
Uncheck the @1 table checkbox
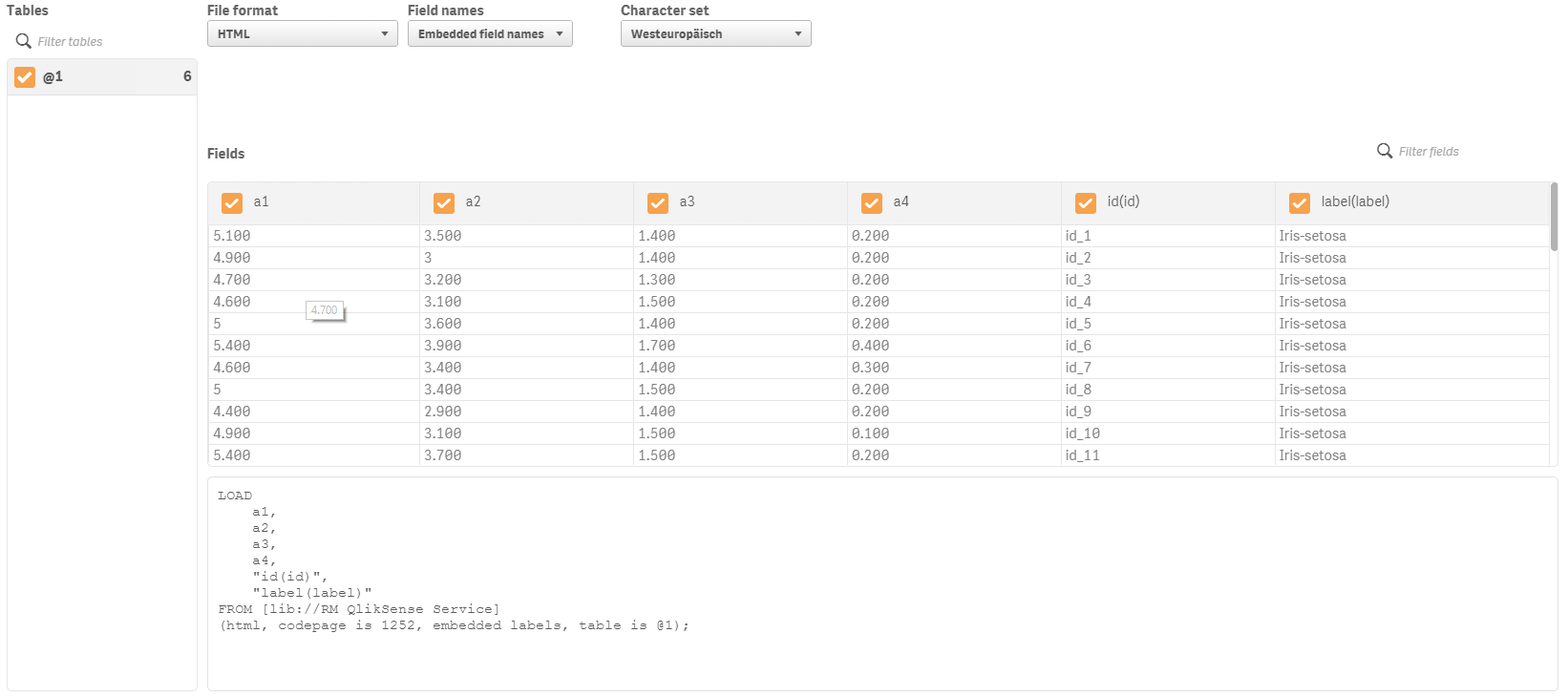click(x=25, y=77)
